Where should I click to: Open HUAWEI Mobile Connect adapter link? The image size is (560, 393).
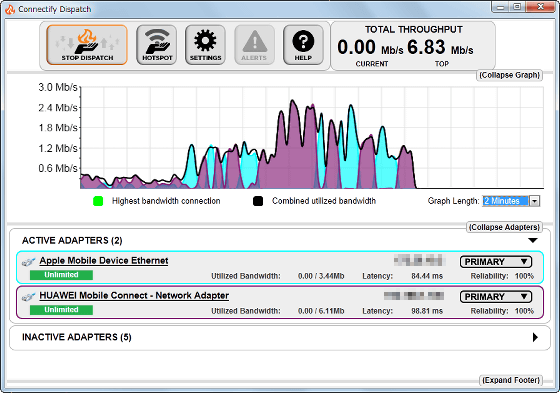point(134,296)
